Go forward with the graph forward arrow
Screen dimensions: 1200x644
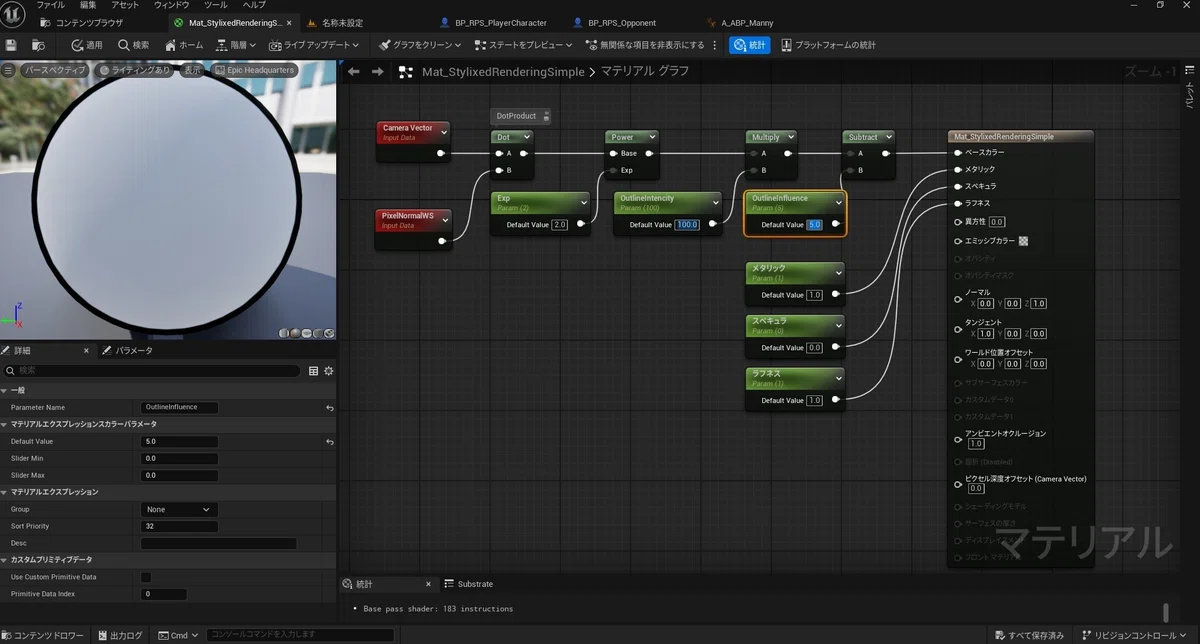[x=377, y=72]
